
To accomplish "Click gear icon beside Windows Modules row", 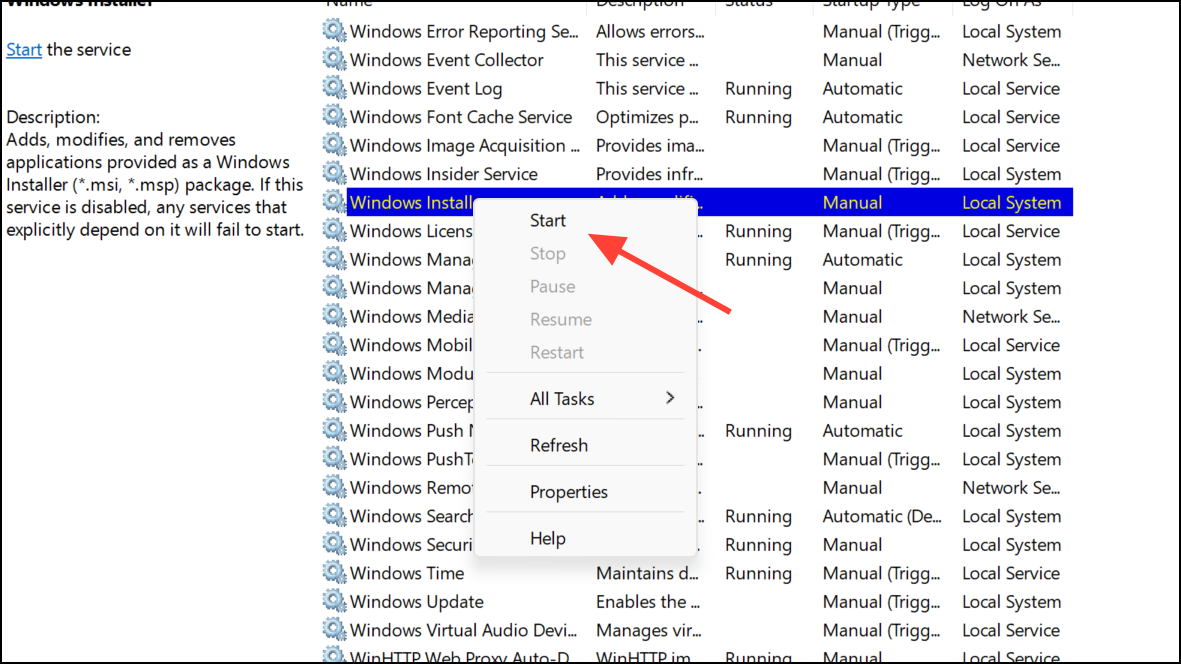I will coord(334,373).
